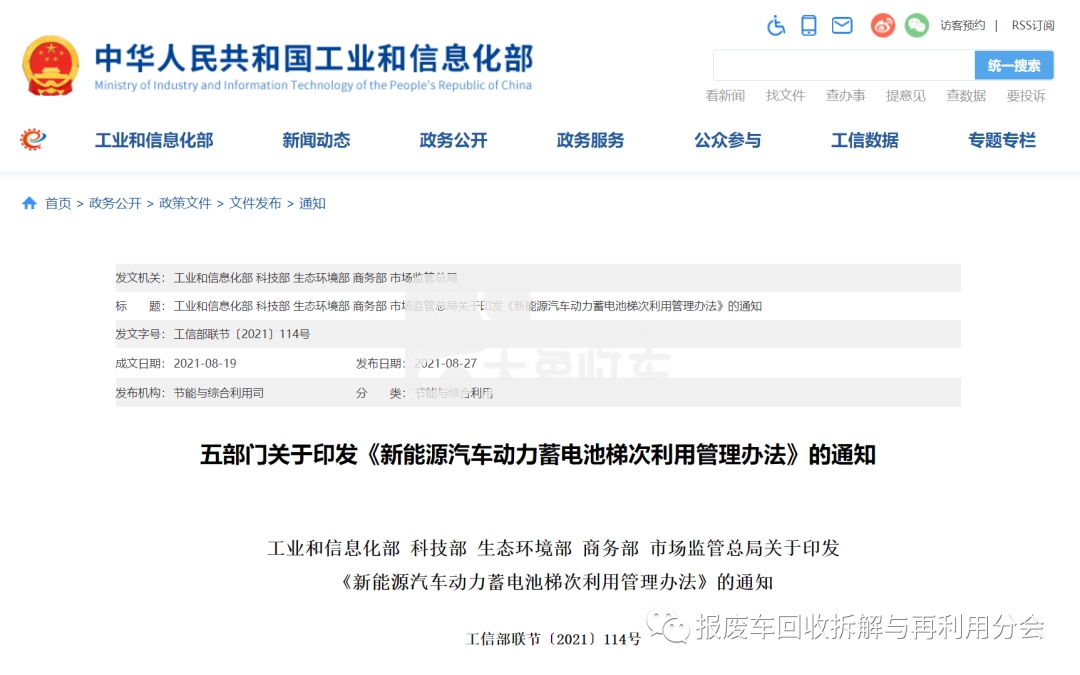Go to 政务服务 navigation item
This screenshot has height=675, width=1080.
pyautogui.click(x=590, y=141)
